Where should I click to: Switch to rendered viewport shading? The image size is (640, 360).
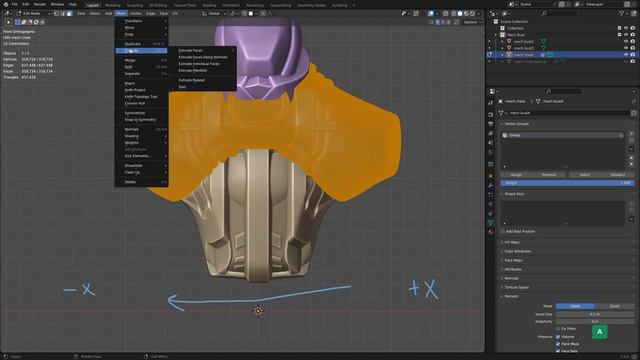[x=472, y=13]
